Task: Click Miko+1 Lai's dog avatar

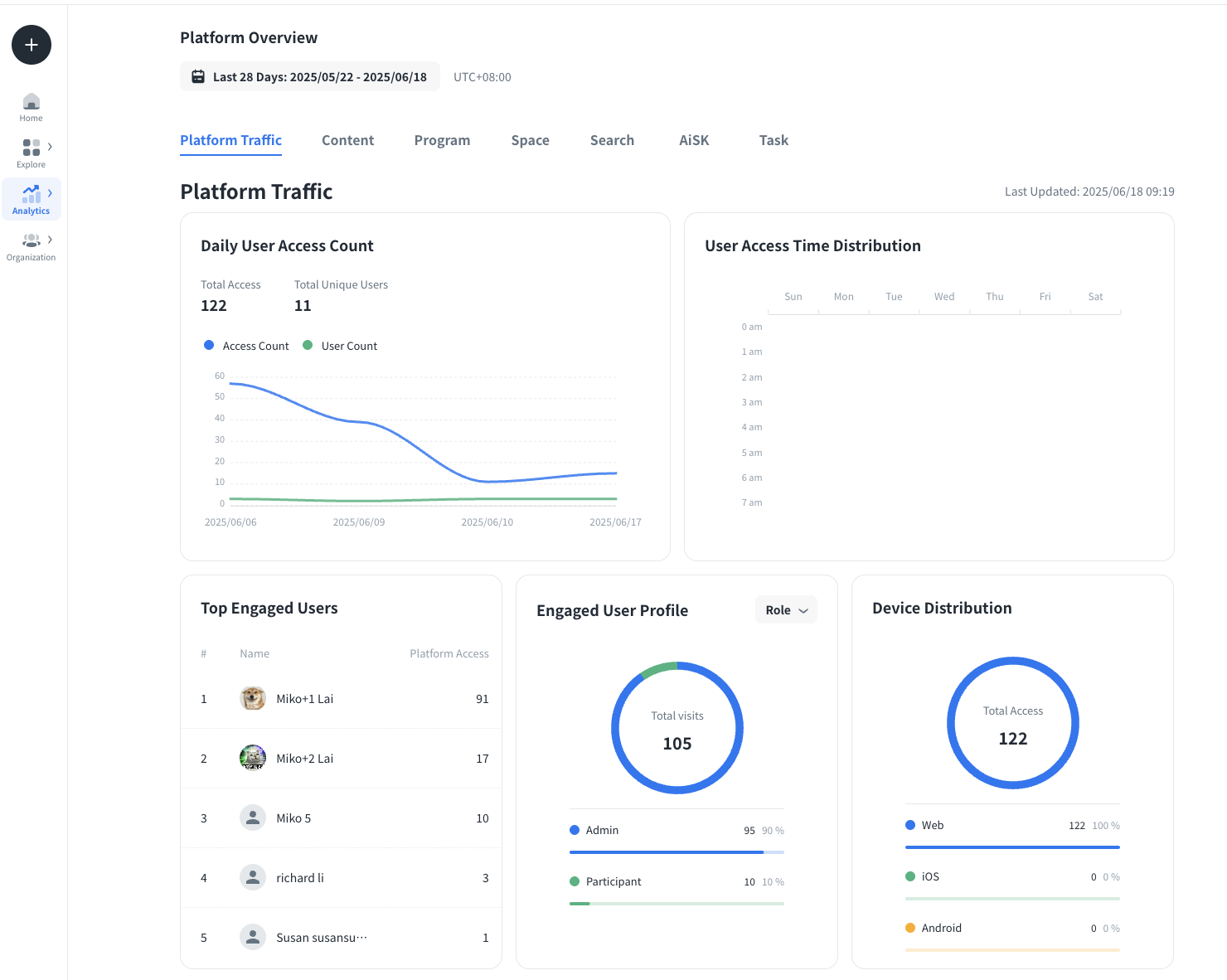Action: [253, 699]
